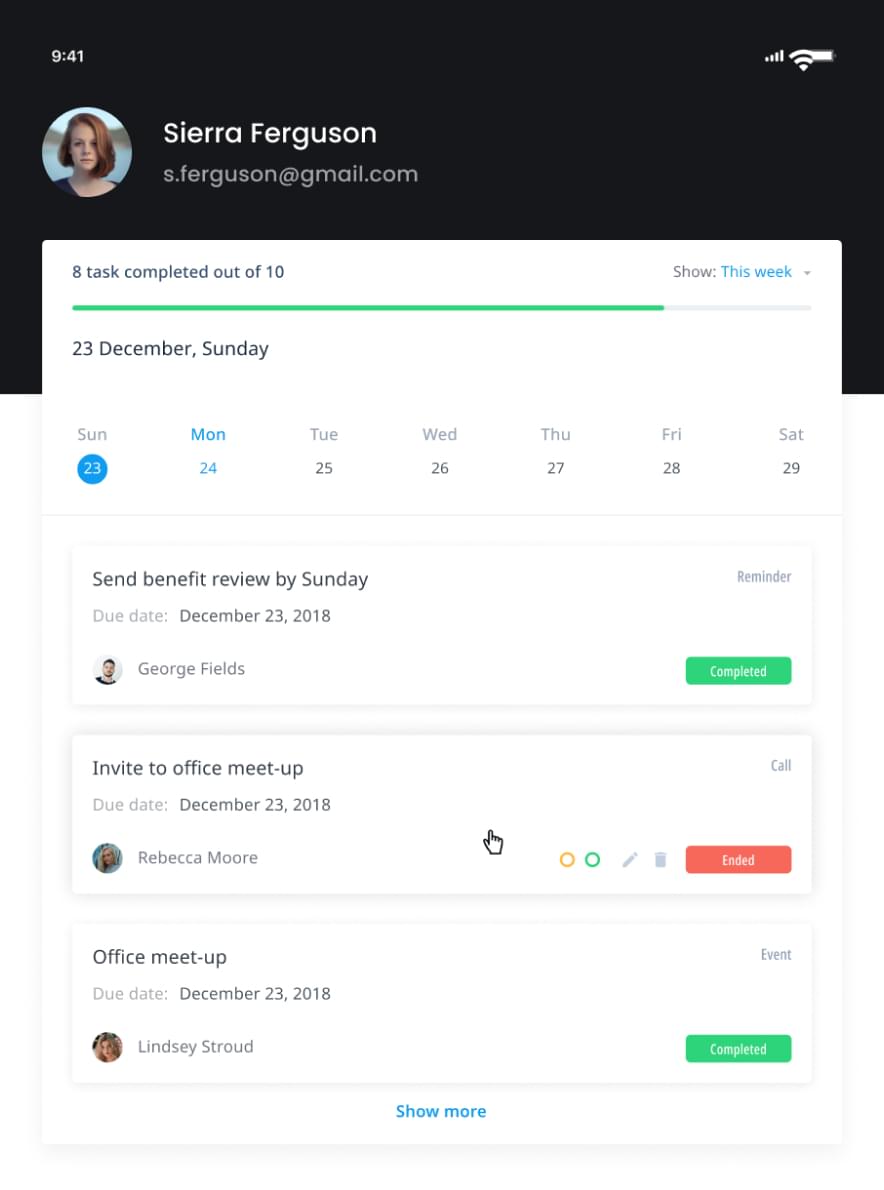Click the red Ended status button
The image size is (884, 1190).
coord(738,860)
